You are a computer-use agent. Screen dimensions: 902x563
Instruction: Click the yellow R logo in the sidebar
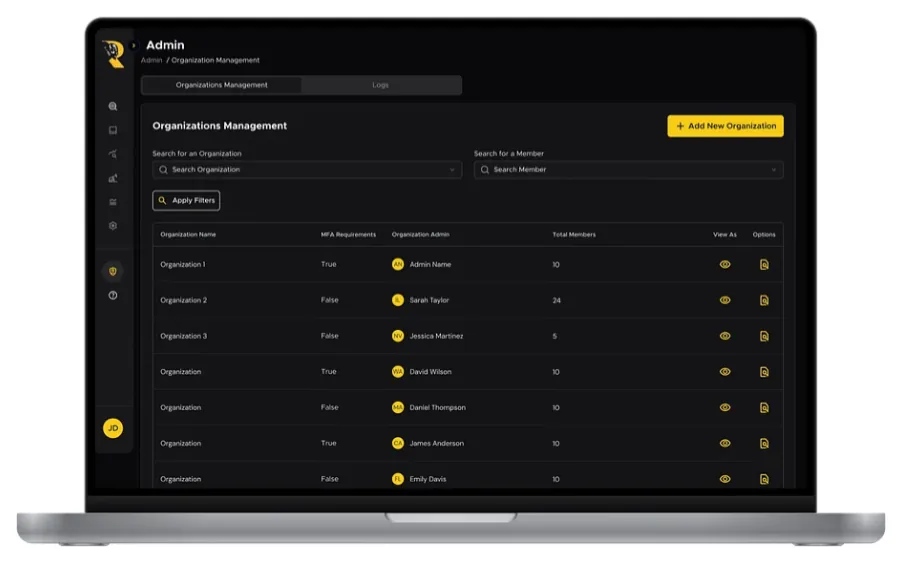point(114,54)
